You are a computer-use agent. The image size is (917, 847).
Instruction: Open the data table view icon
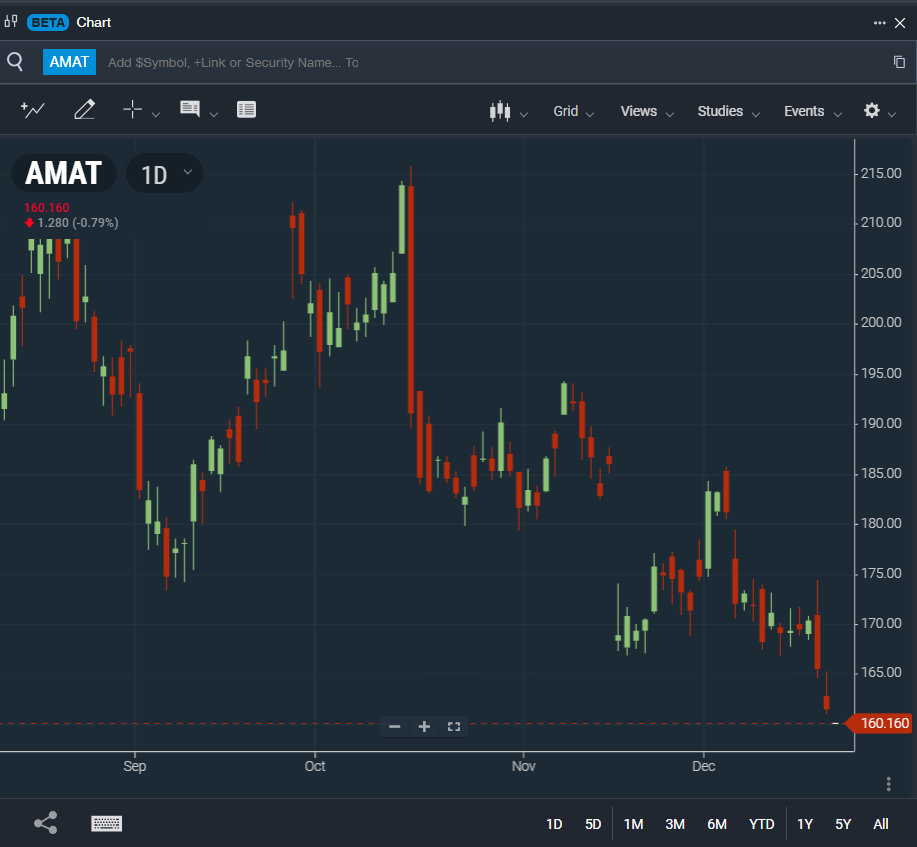[x=246, y=109]
